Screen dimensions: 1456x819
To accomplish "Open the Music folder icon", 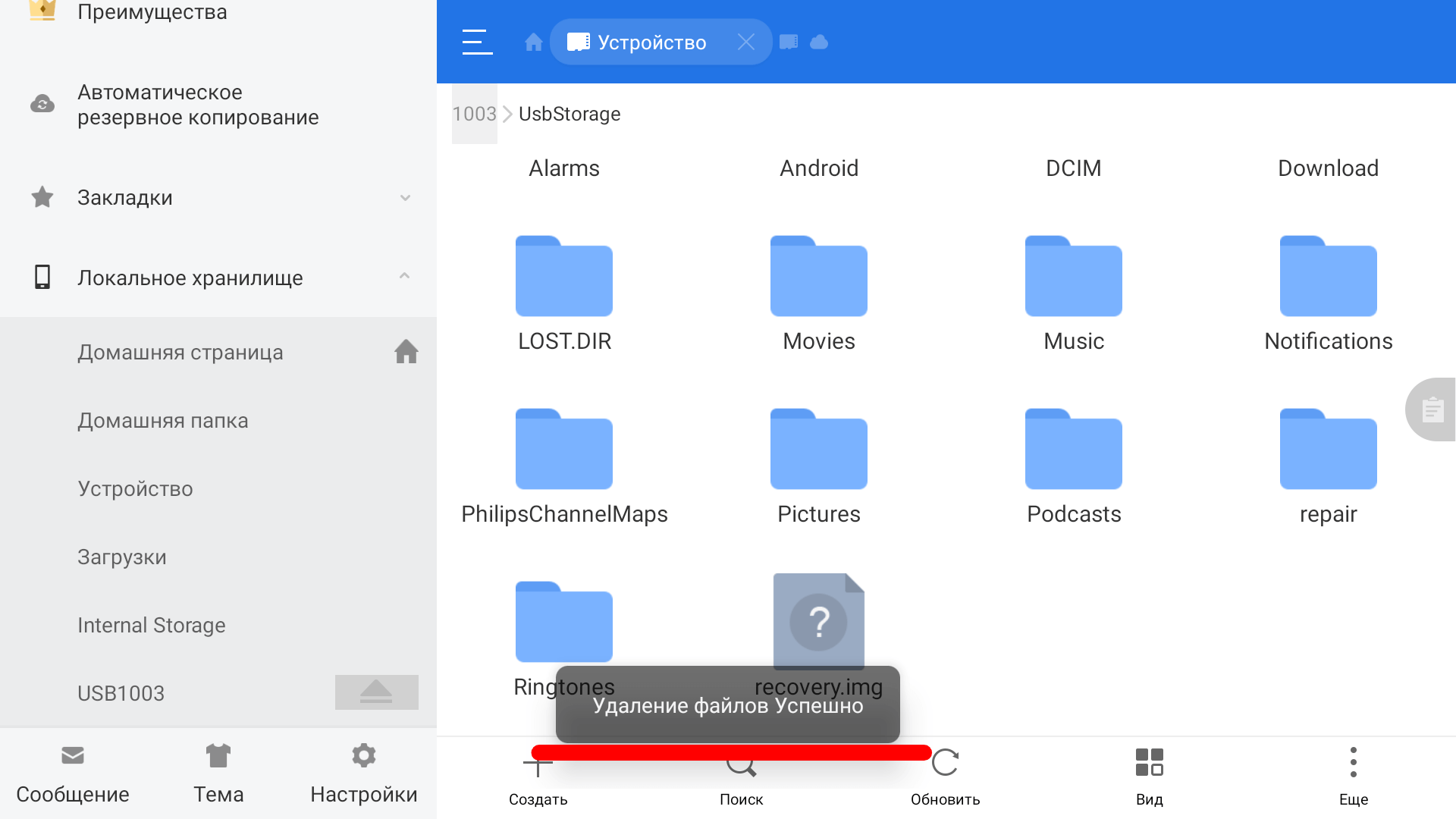I will [x=1074, y=276].
